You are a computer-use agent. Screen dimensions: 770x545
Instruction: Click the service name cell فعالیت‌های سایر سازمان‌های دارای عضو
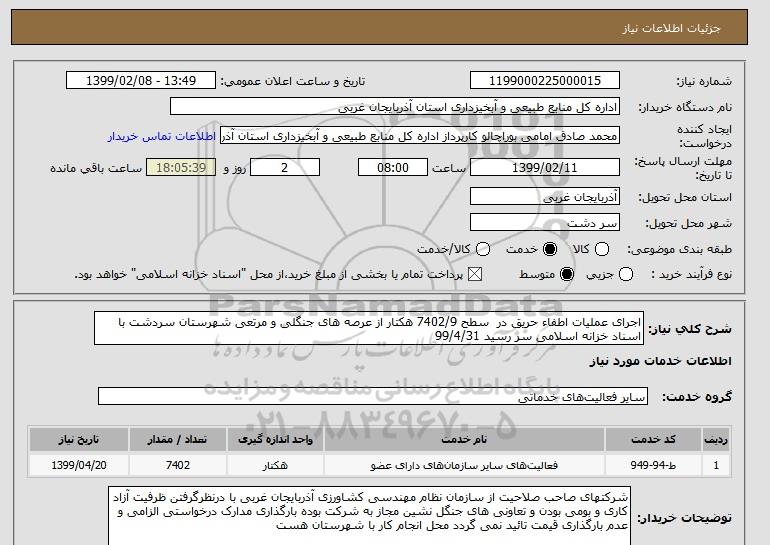[464, 465]
